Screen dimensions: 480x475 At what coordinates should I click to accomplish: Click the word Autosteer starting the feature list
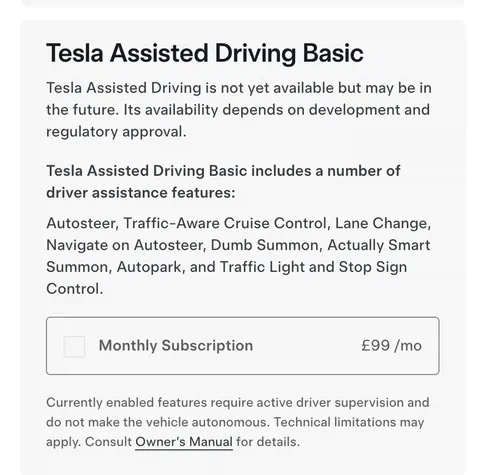pos(82,223)
